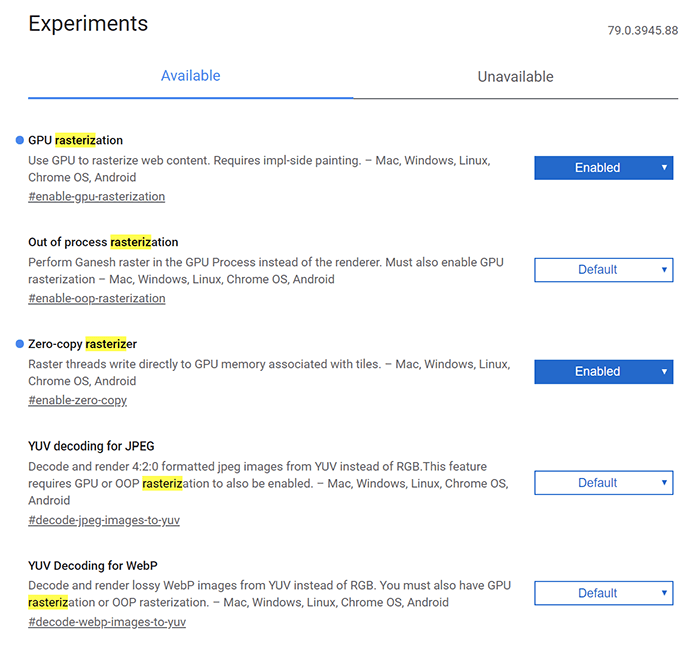Follow the #enable-oop-rasterization link
Screen dimensions: 700x669
pos(97,298)
